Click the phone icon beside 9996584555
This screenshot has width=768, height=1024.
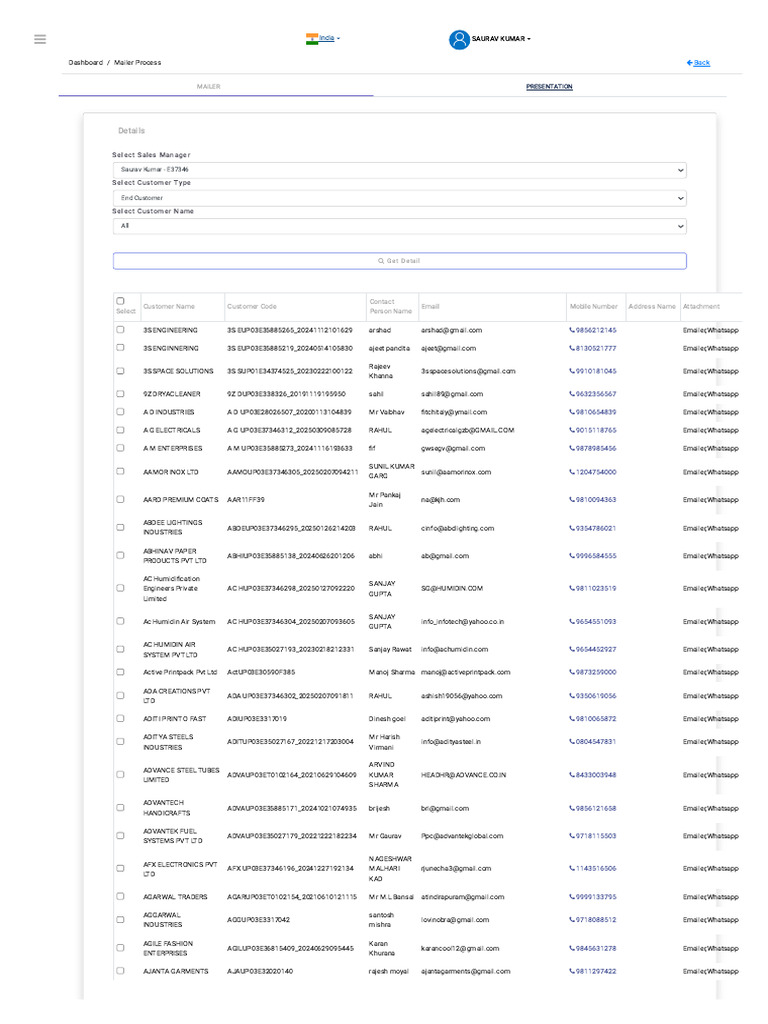(572, 556)
